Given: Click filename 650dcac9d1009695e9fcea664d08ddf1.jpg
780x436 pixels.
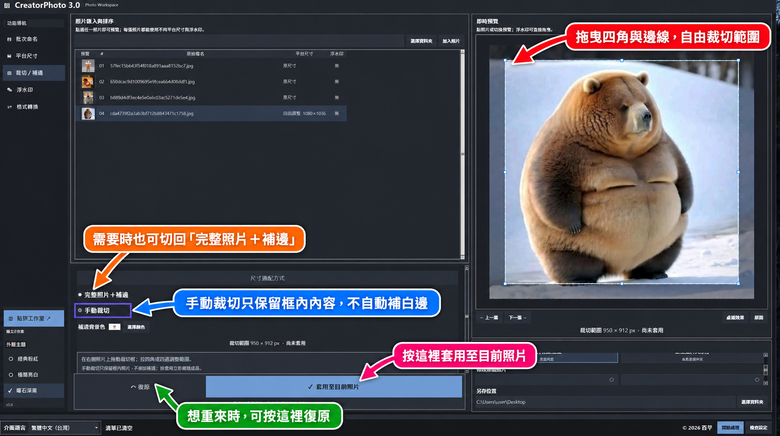Looking at the screenshot, I should [x=152, y=82].
